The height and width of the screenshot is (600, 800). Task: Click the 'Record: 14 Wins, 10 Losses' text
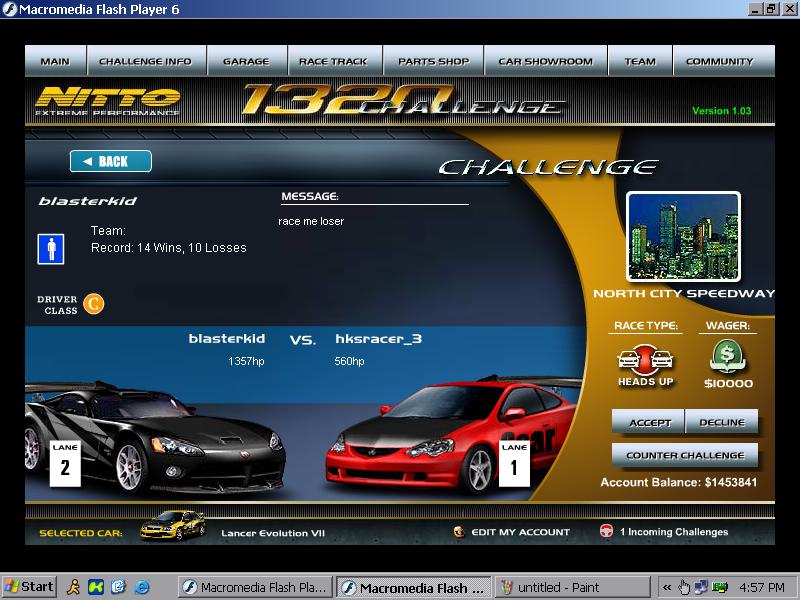168,248
